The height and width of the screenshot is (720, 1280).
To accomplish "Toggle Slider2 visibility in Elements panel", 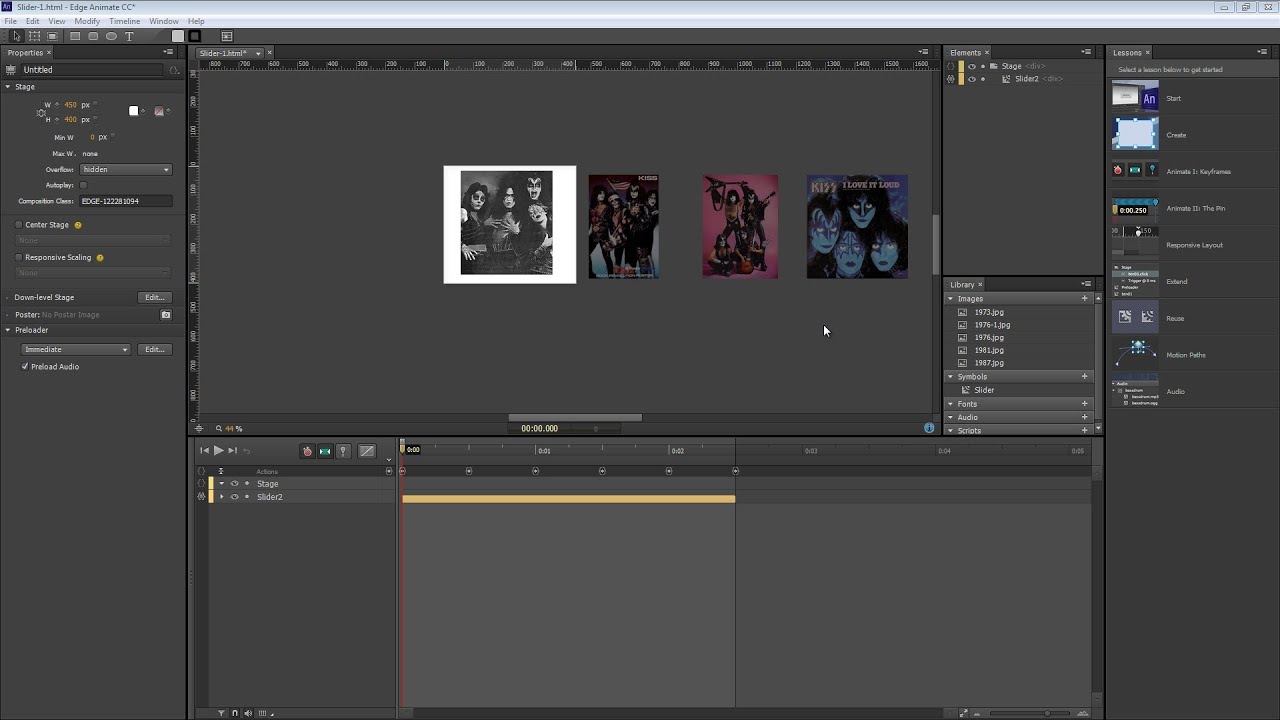I will [x=971, y=79].
